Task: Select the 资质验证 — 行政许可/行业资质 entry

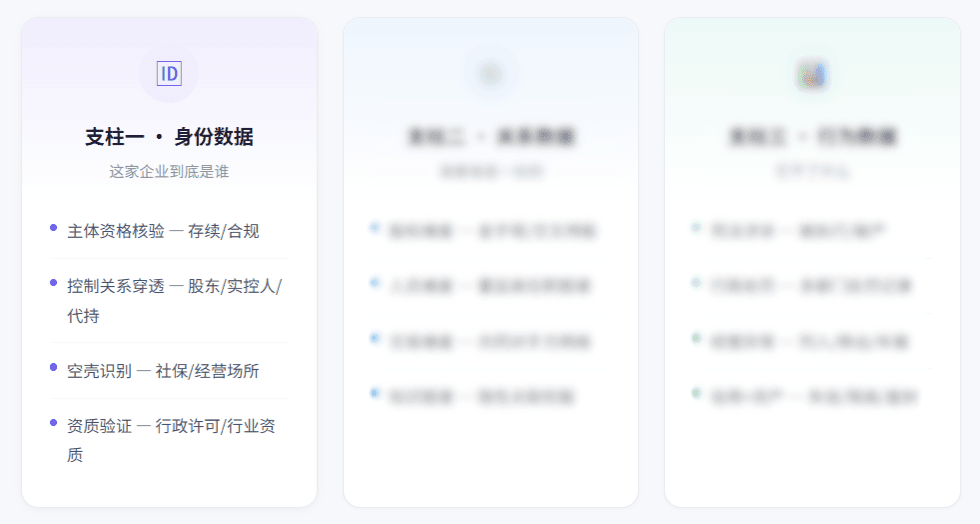Action: [169, 440]
